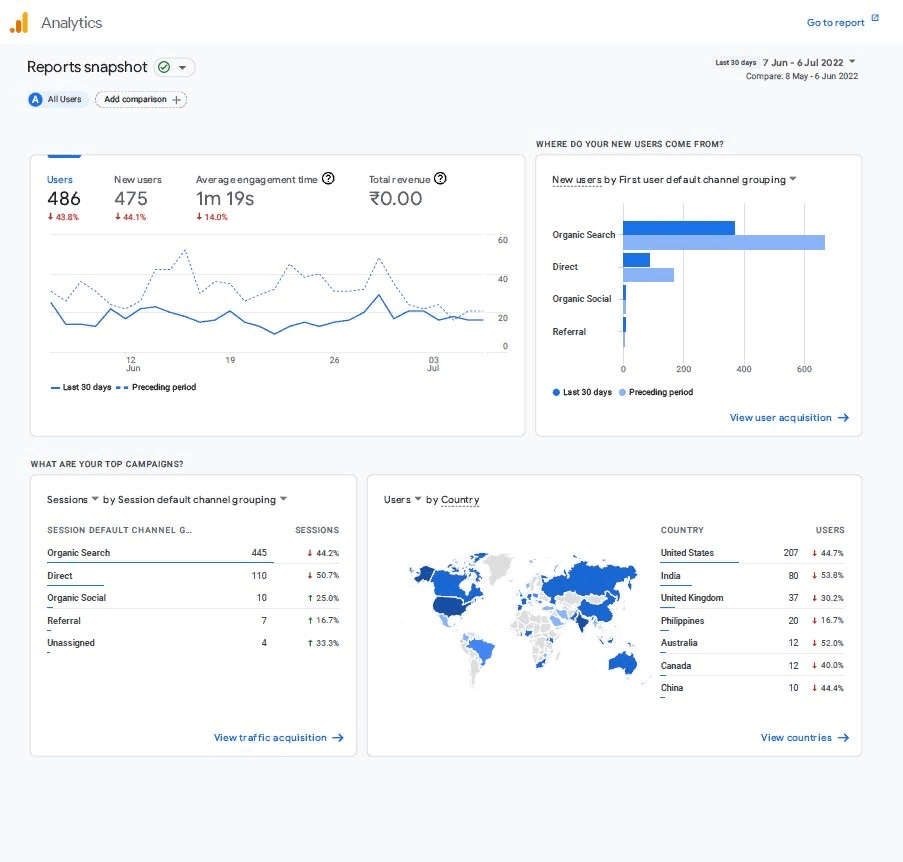
Task: Click the Google Analytics logo icon
Action: pyautogui.click(x=19, y=22)
